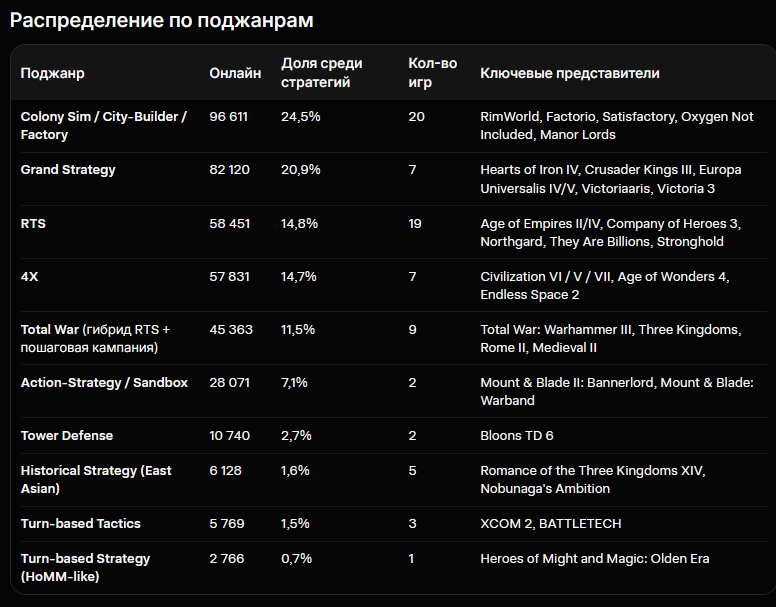This screenshot has width=776, height=607.
Task: Click the 'Кол-во игр' column header
Action: [433, 73]
